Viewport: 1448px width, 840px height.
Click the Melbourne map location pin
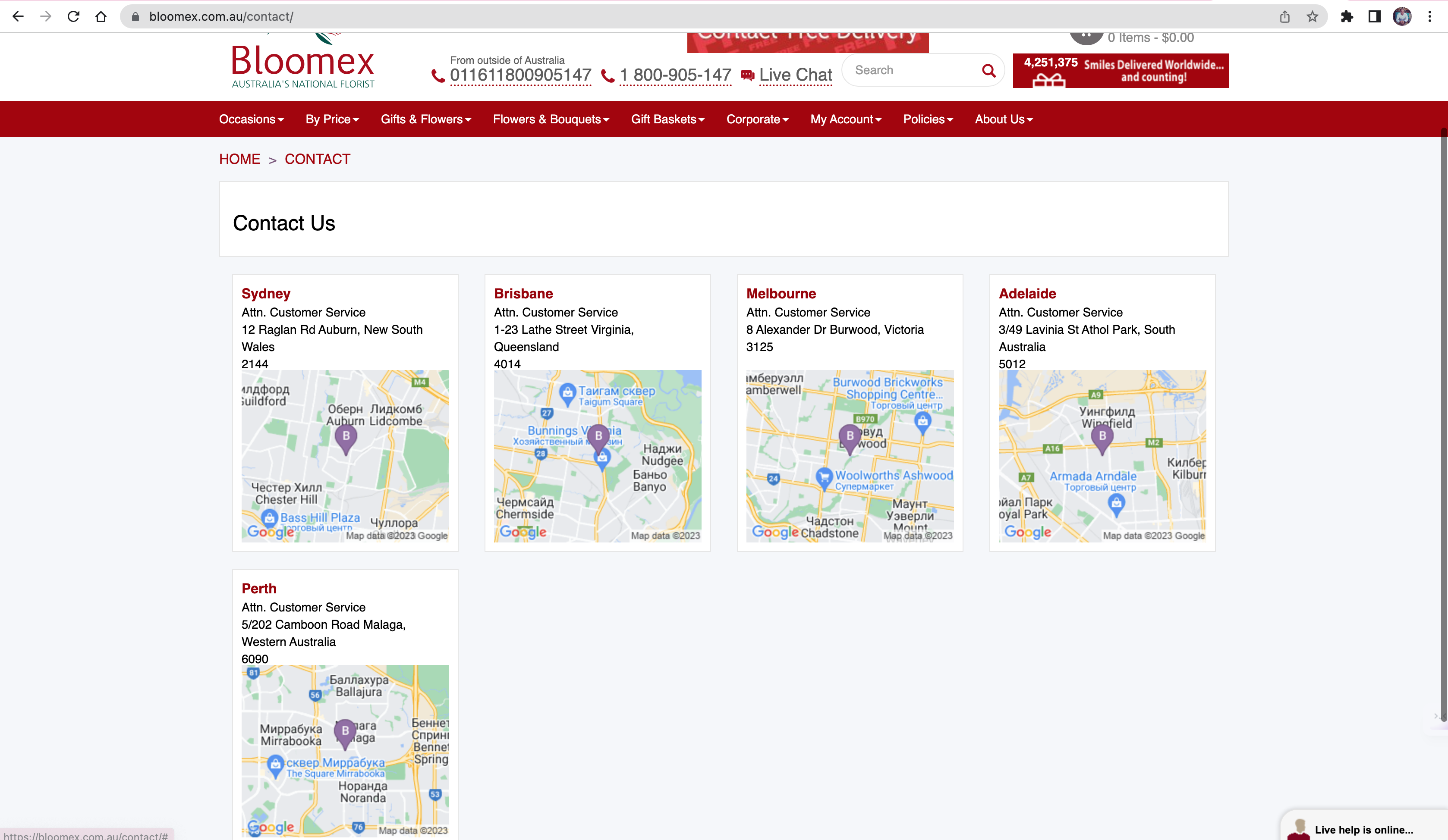pos(850,440)
